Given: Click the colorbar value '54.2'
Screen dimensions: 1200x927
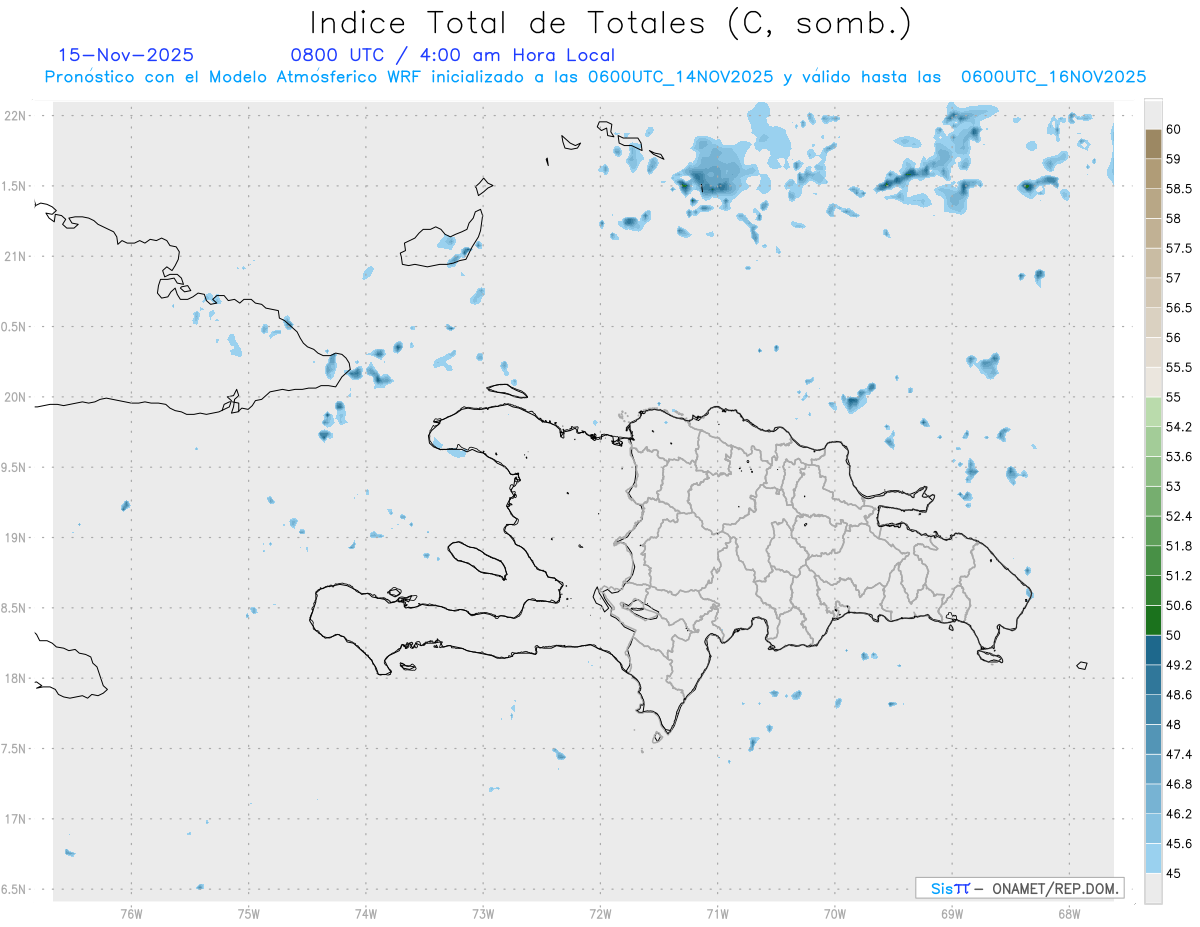Looking at the screenshot, I should pyautogui.click(x=1179, y=427).
